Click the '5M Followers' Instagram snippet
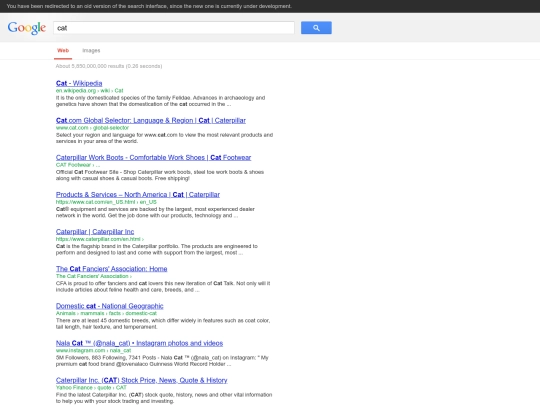 (162, 361)
